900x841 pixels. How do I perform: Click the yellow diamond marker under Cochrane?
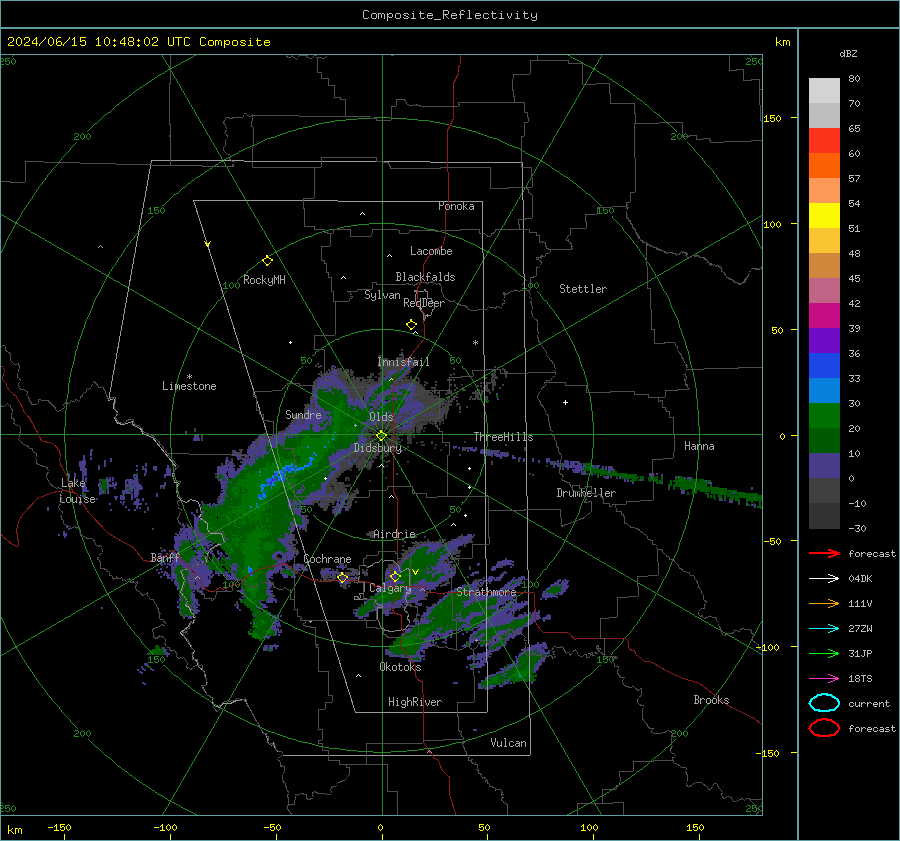pos(343,578)
